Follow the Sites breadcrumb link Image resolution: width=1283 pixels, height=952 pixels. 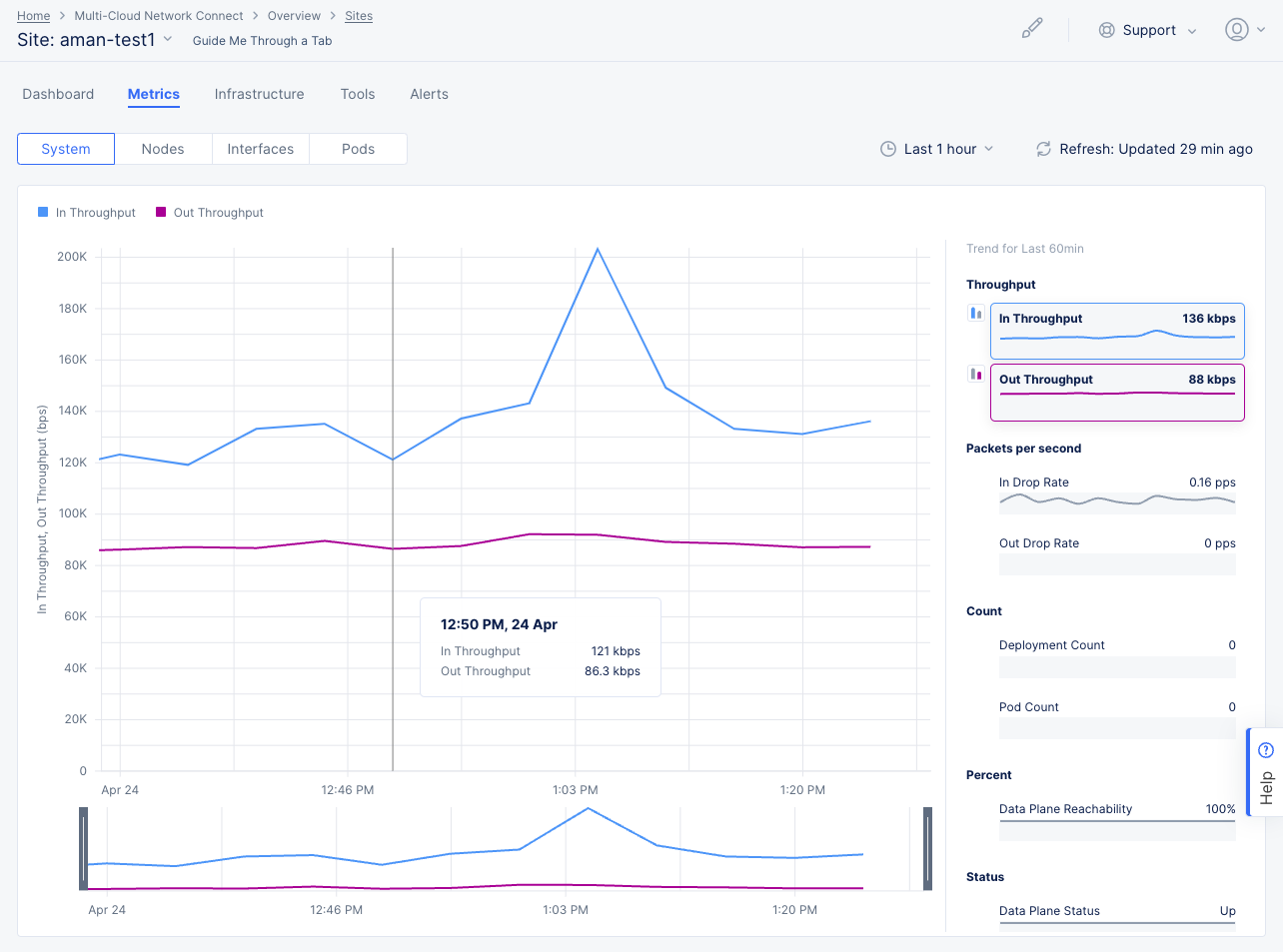point(358,15)
